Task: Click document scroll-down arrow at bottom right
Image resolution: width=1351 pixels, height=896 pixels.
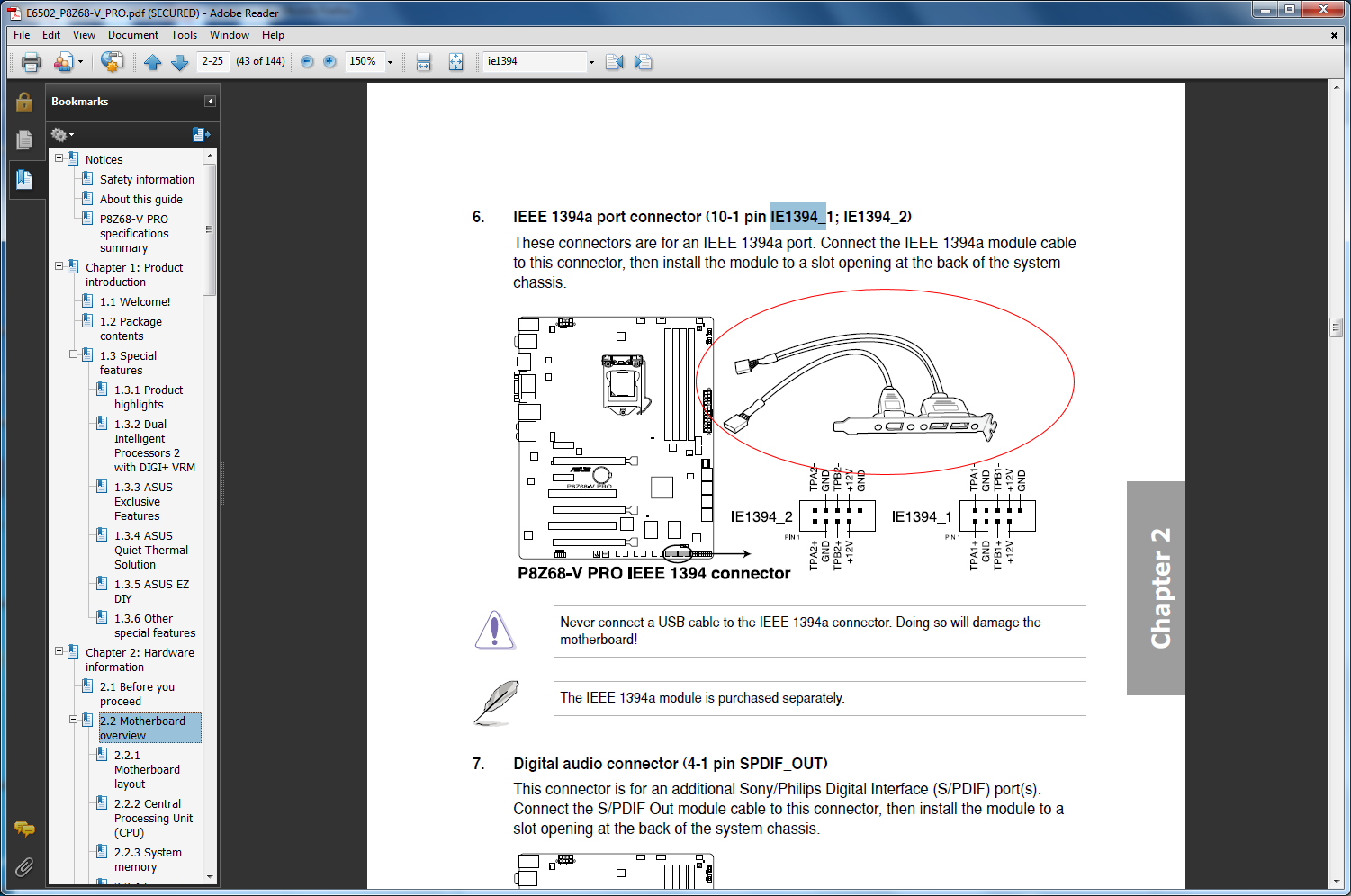Action: (1337, 883)
